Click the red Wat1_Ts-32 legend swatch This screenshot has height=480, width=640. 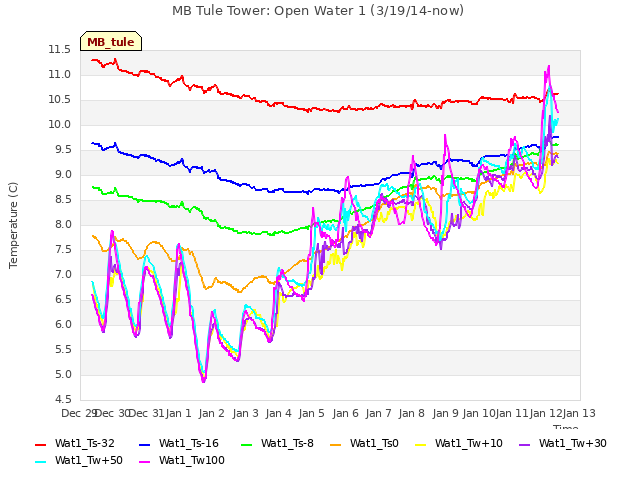[41, 444]
